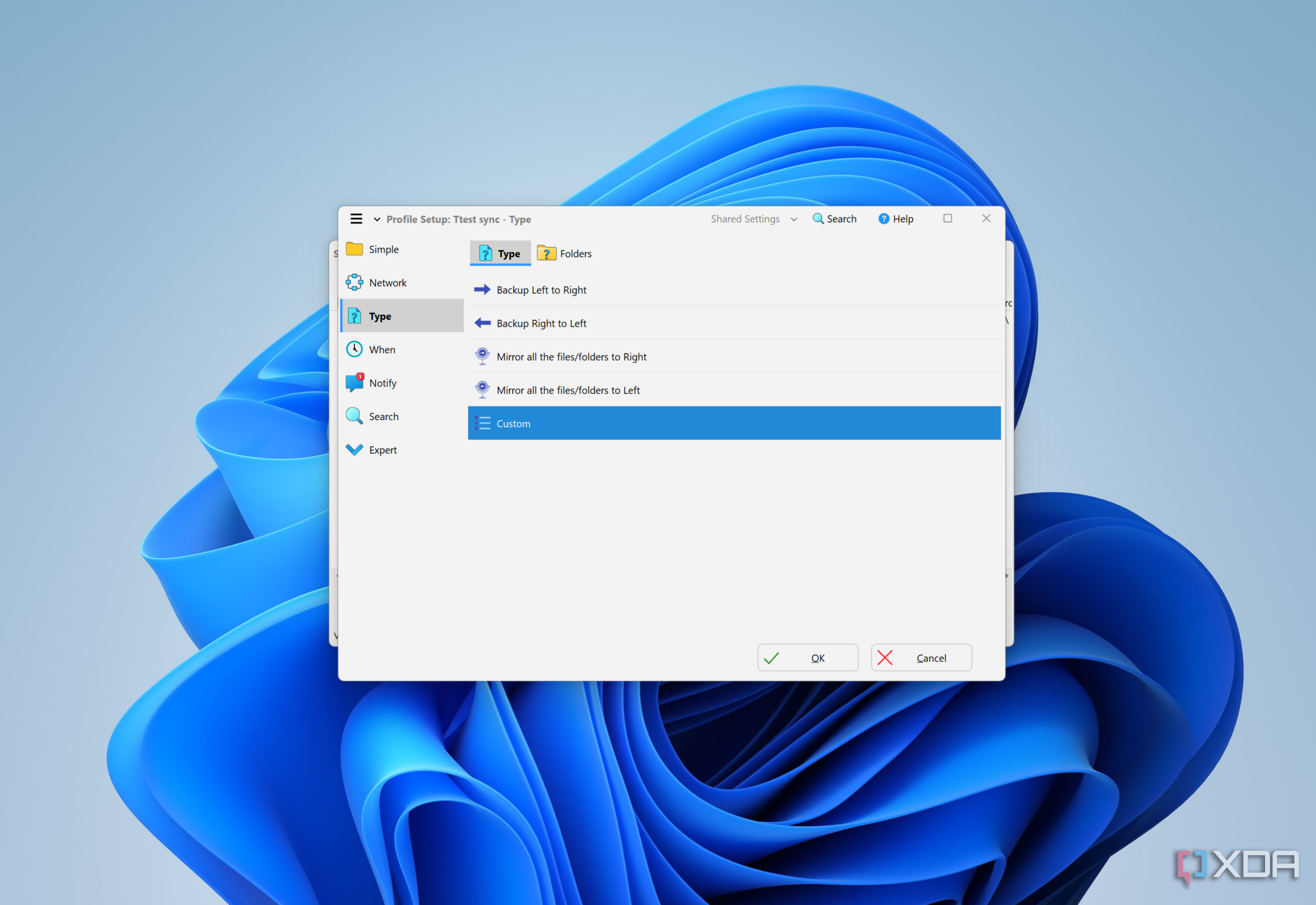Open the Notify speech bubble icon
1316x905 pixels.
[x=354, y=383]
